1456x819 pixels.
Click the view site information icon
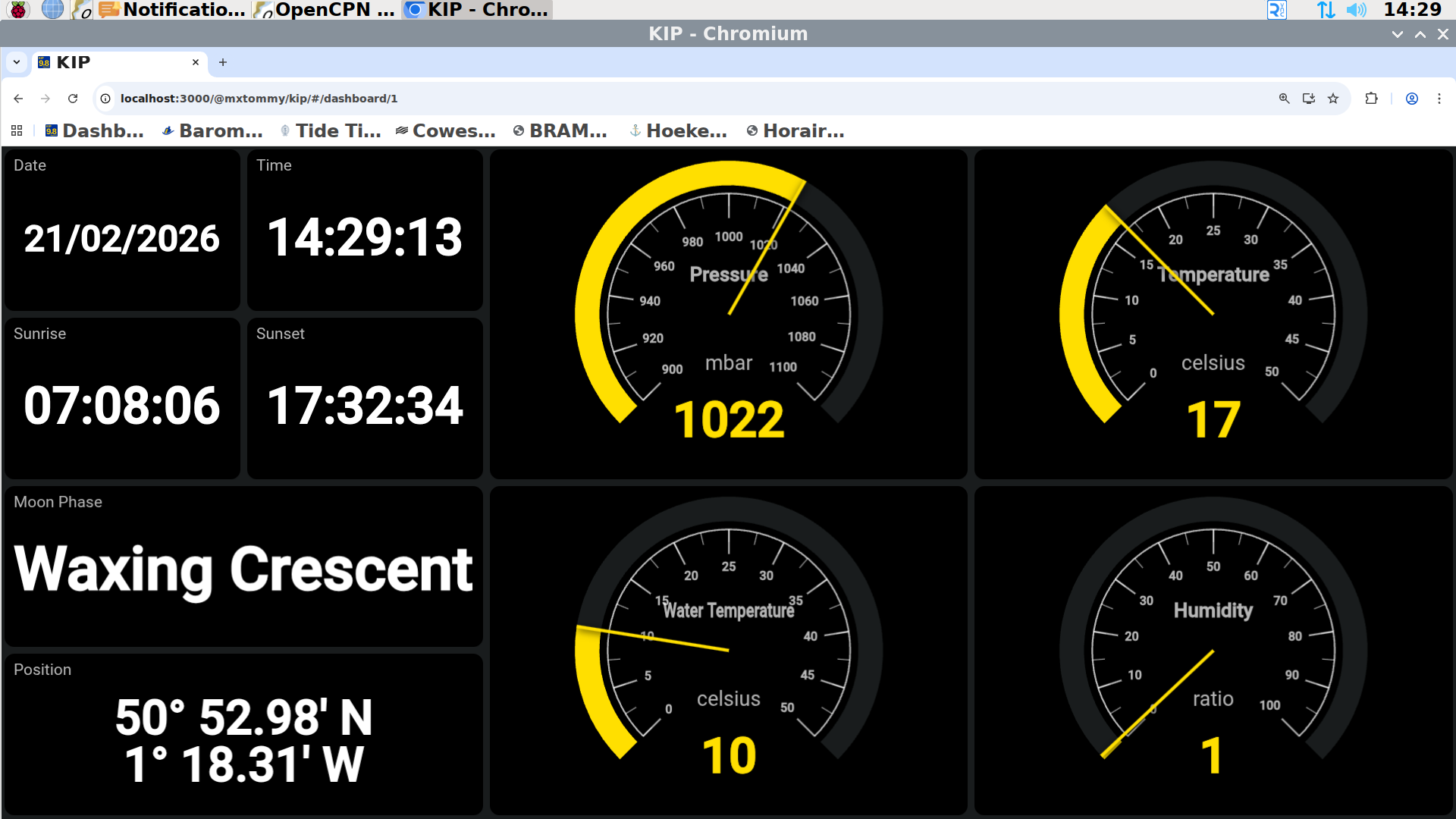point(106,99)
